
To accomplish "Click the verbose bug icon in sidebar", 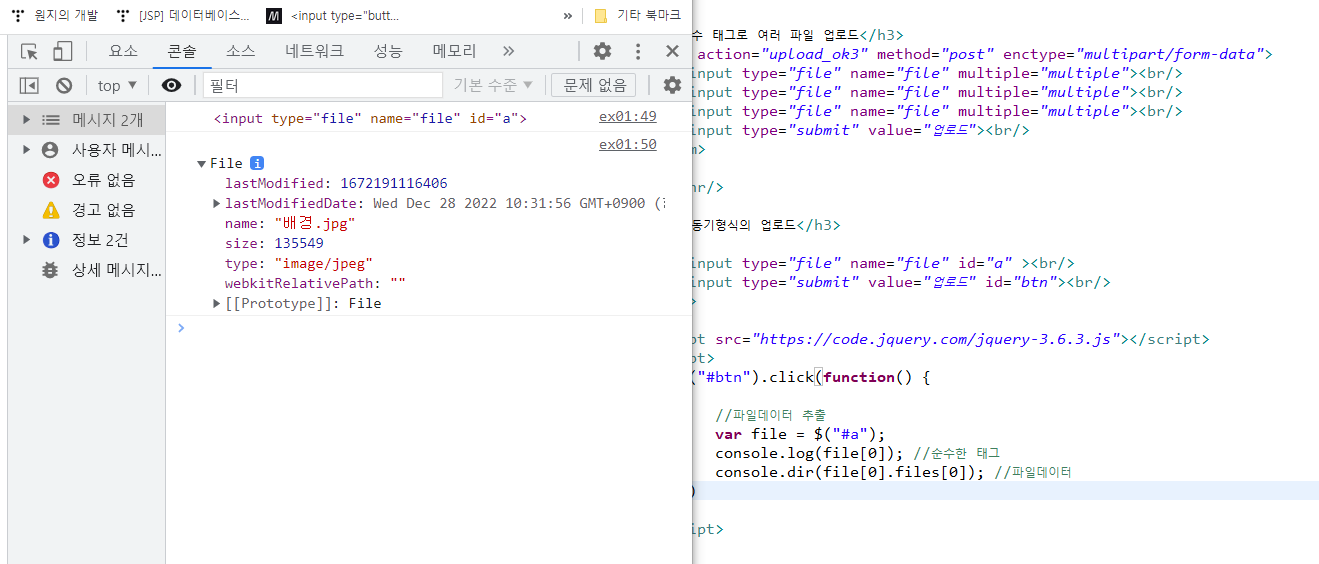I will (50, 270).
